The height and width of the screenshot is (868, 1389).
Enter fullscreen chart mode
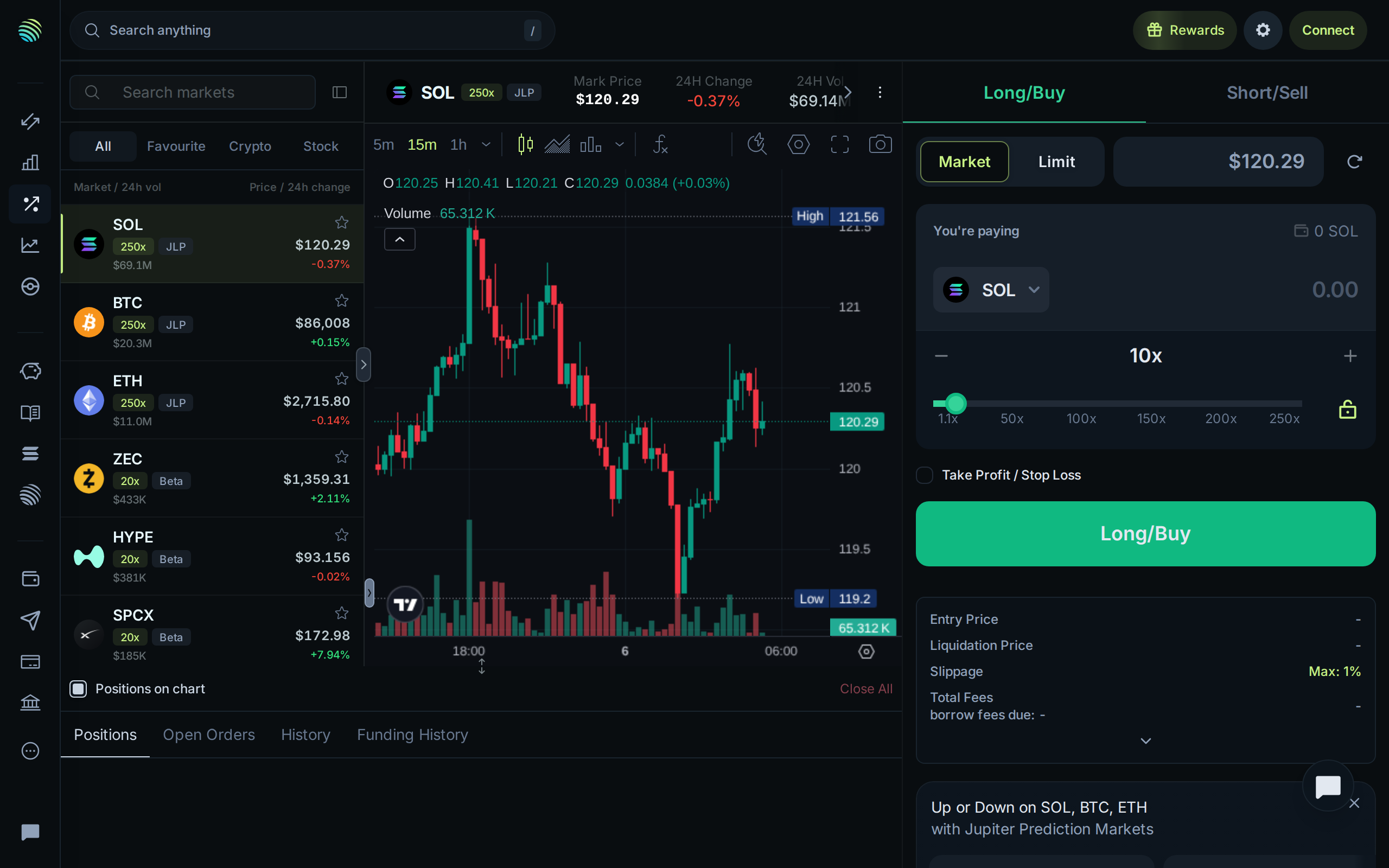pos(840,144)
